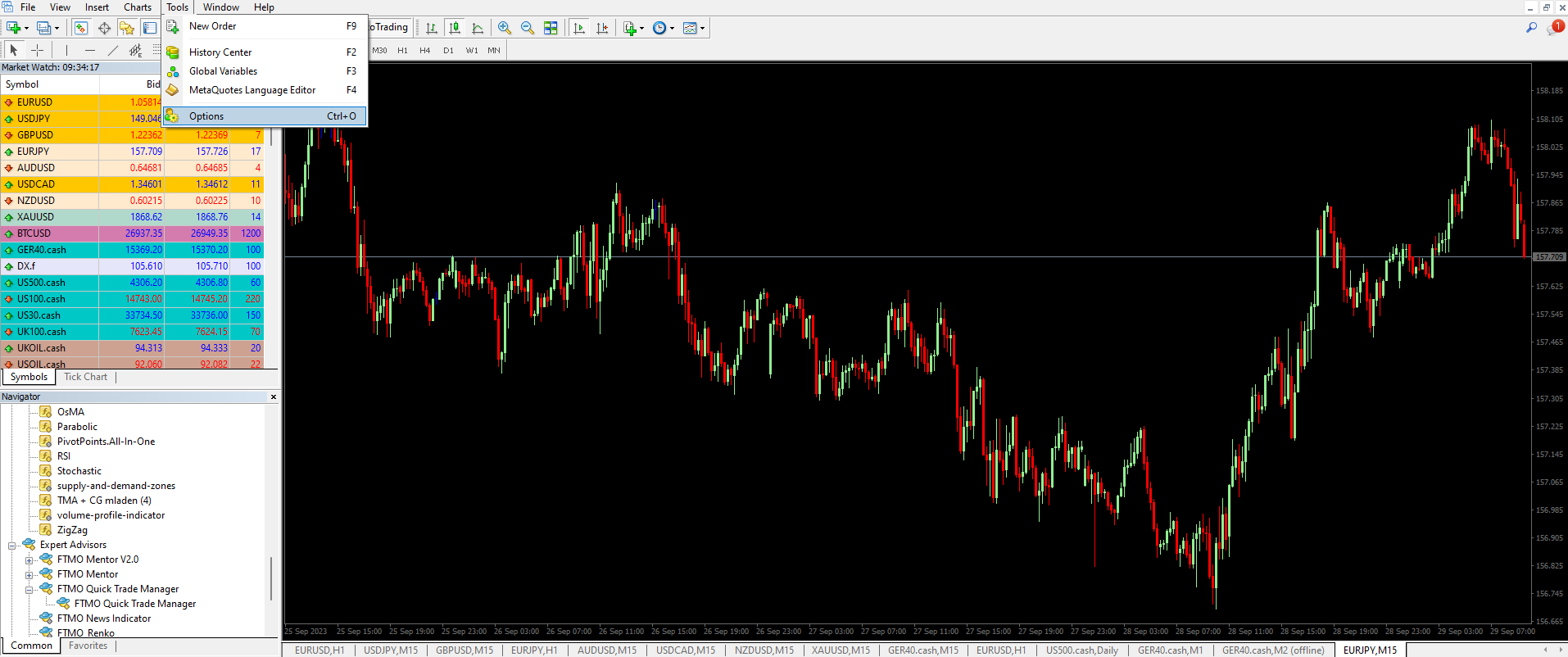This screenshot has width=1568, height=657.
Task: Open dropdown arrow beside Periods clock
Action: click(x=672, y=28)
